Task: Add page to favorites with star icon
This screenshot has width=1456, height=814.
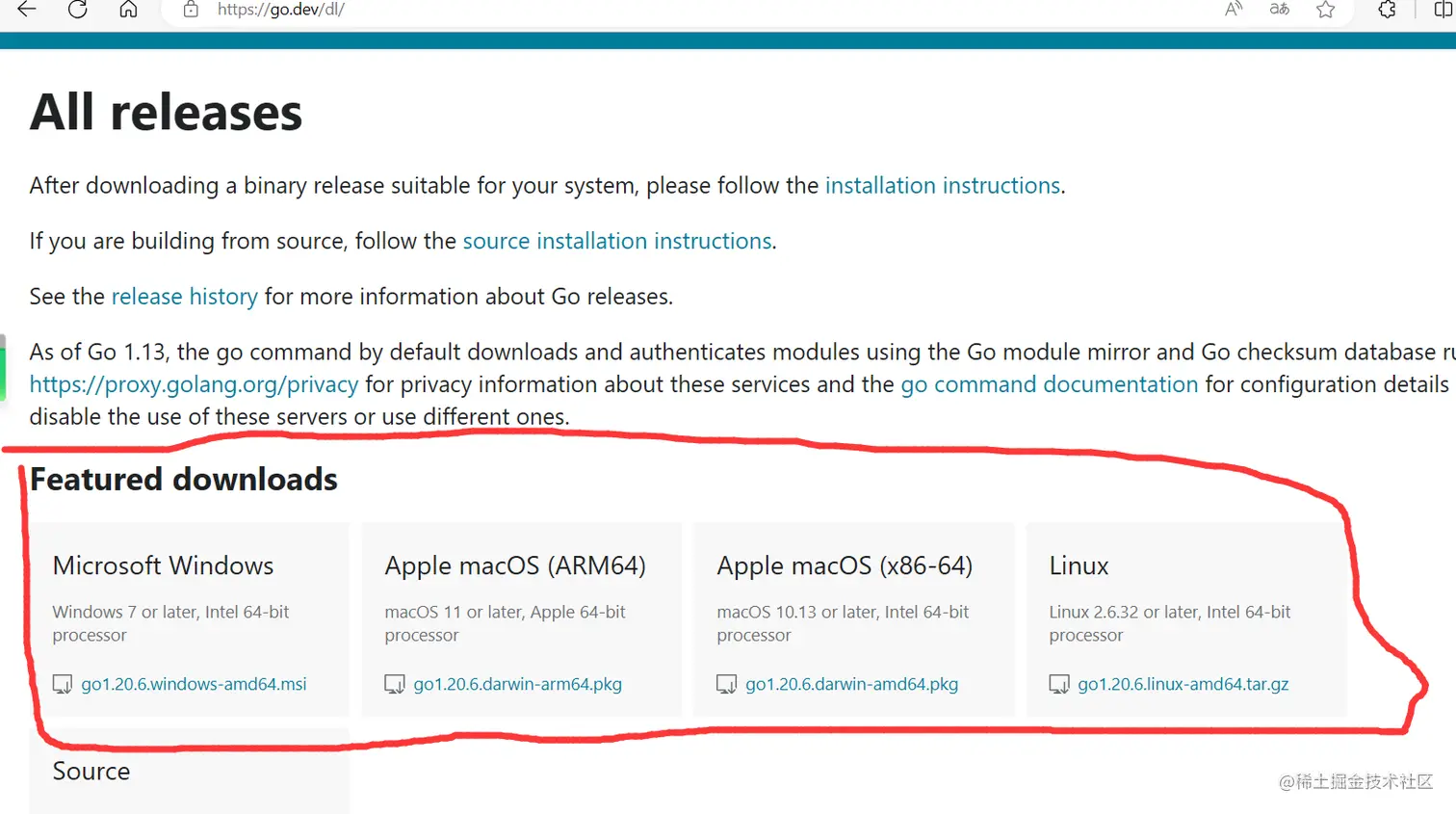Action: coord(1326,9)
